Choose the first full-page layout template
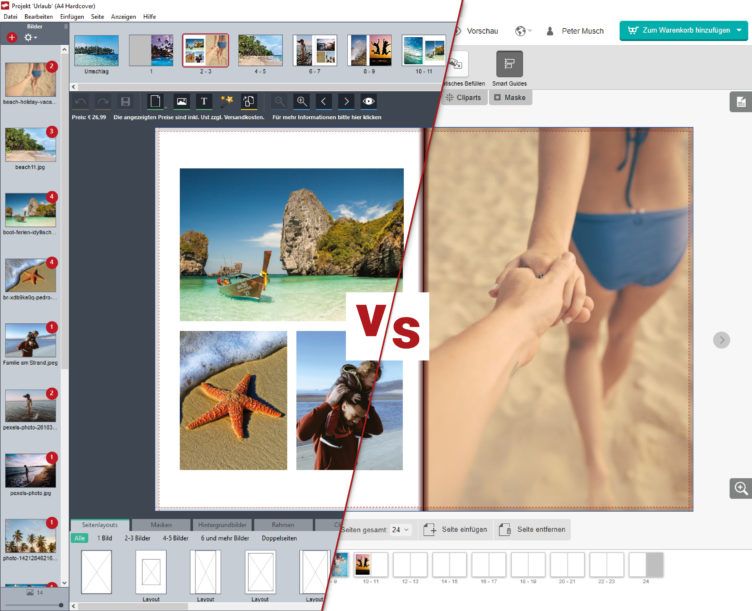This screenshot has height=611, width=752. pos(96,572)
